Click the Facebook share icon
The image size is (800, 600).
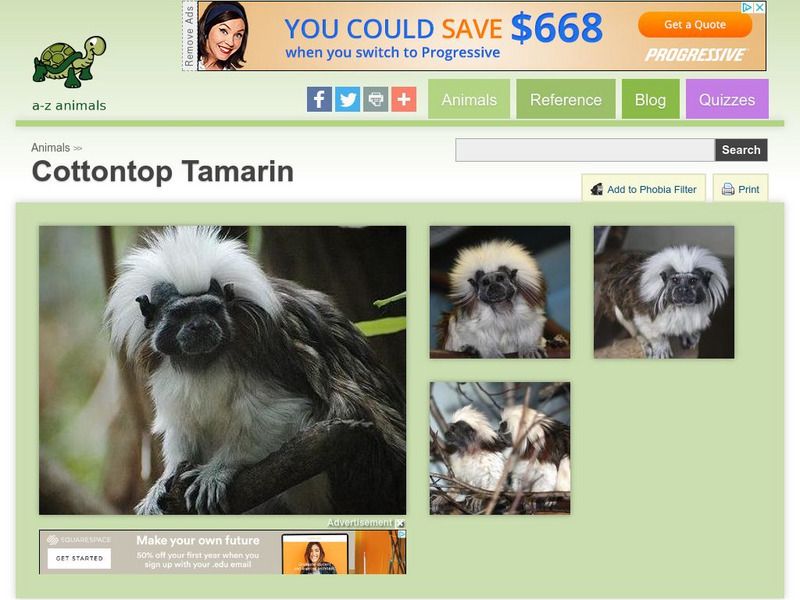tap(319, 99)
